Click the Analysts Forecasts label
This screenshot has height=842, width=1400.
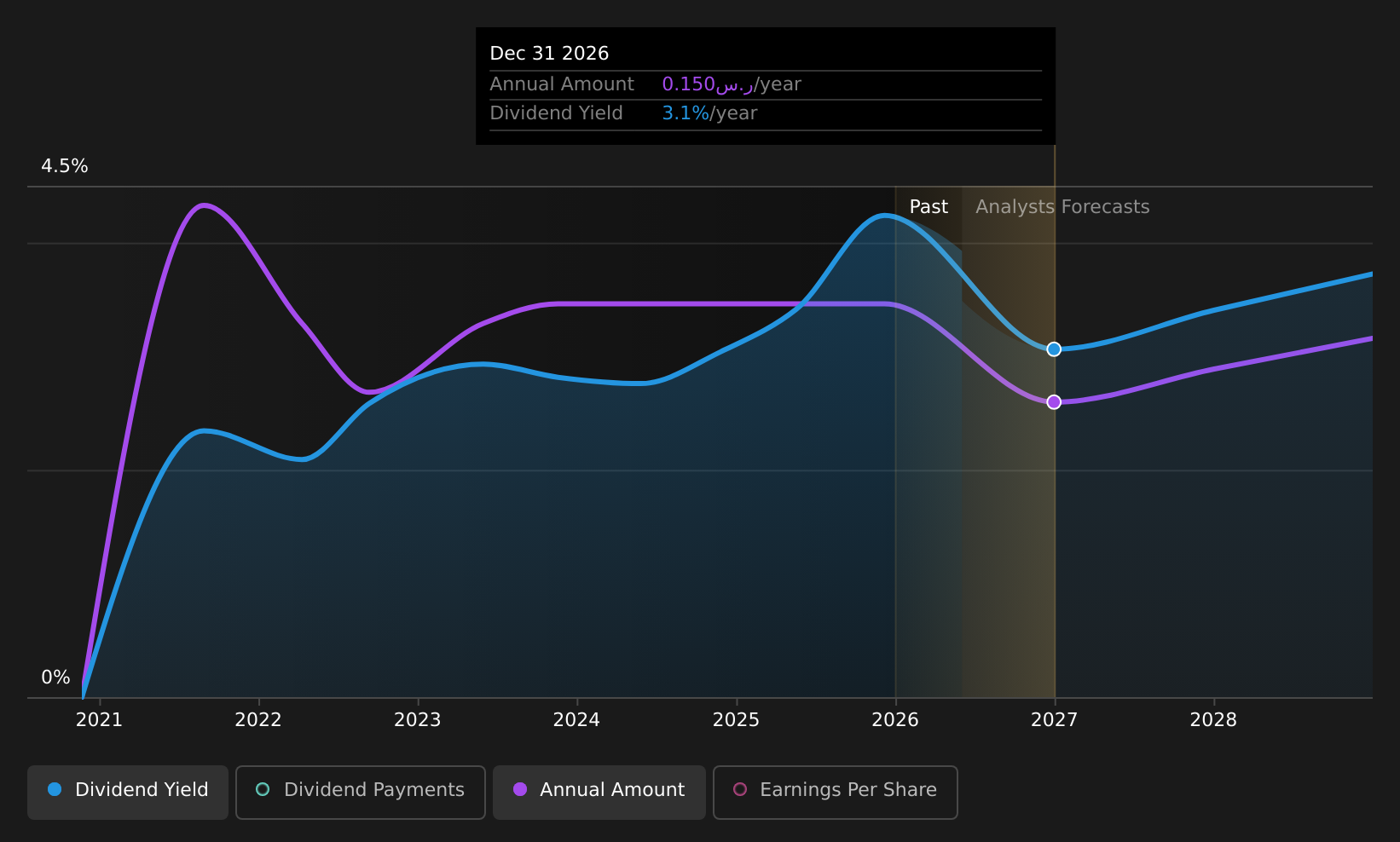point(1062,207)
